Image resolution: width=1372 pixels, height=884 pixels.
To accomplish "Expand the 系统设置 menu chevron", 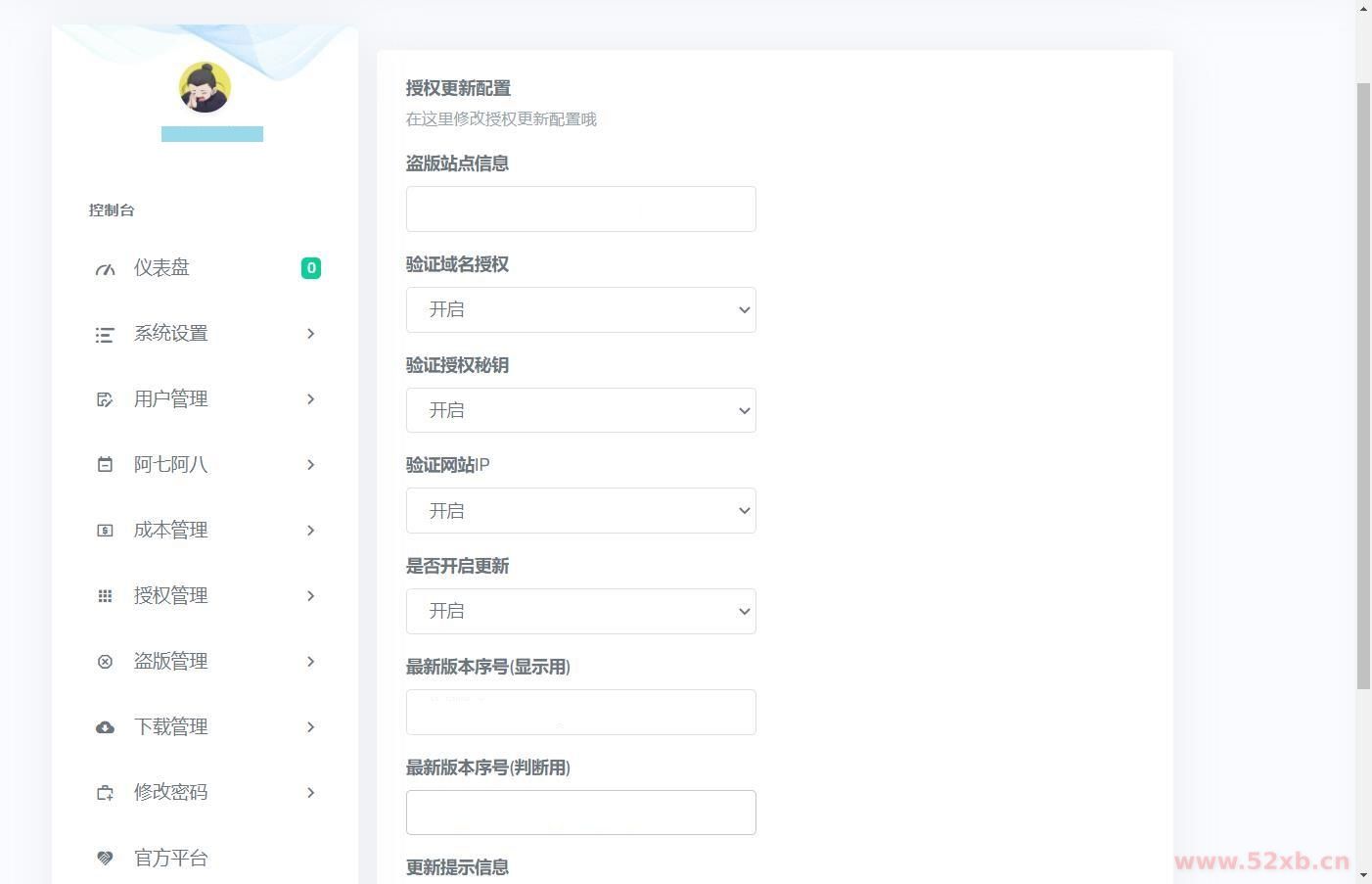I will coord(310,334).
